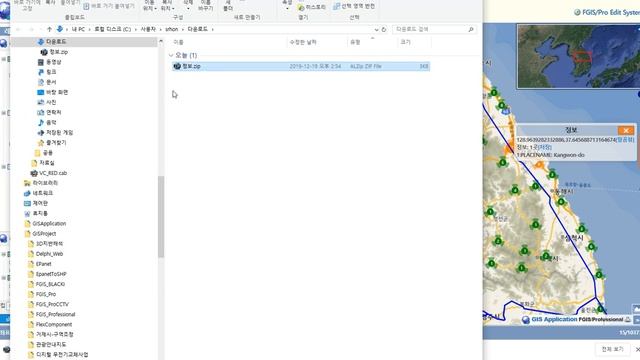The height and width of the screenshot is (360, 640).
Task: Click 로컬 디스크 (C:) breadcrumb
Action: [x=113, y=29]
